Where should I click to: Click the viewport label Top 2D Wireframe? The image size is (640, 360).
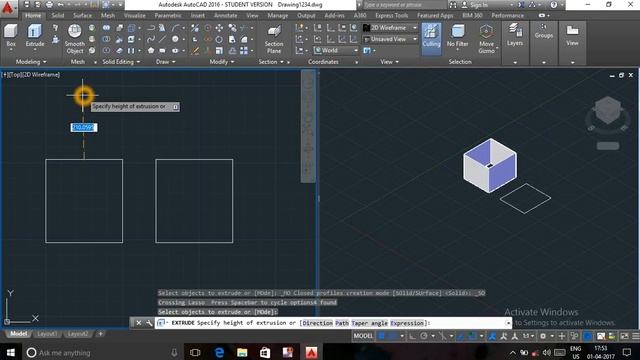(31, 75)
